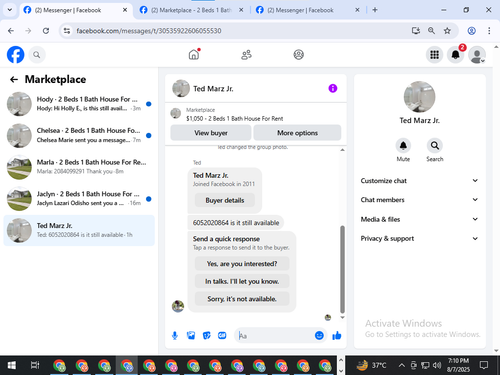This screenshot has height=375, width=500.
Task: Choose a GIF icon
Action: [222, 335]
